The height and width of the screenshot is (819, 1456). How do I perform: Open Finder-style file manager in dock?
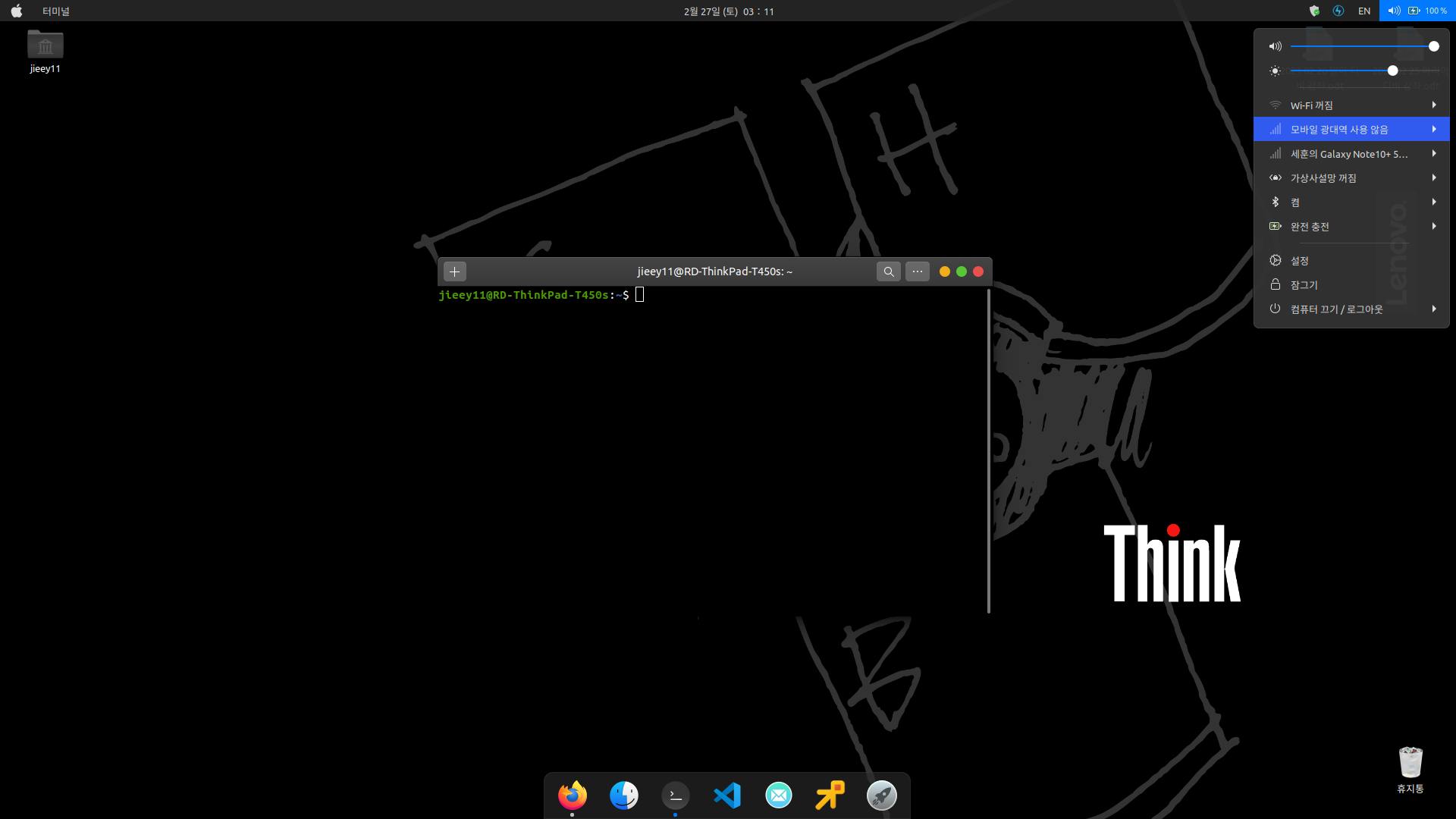(x=624, y=795)
